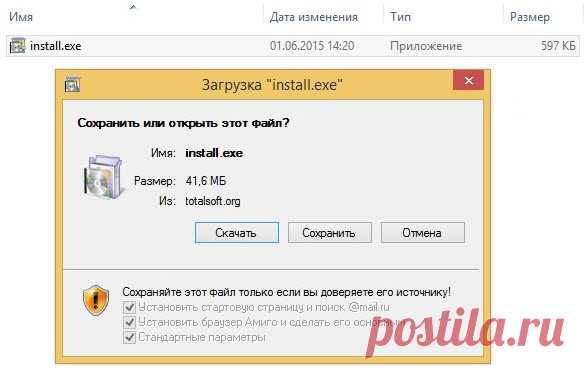Viewport: 584px width, 369px height.
Task: Click the bold install.exe name in dialog
Action: pyautogui.click(x=214, y=153)
